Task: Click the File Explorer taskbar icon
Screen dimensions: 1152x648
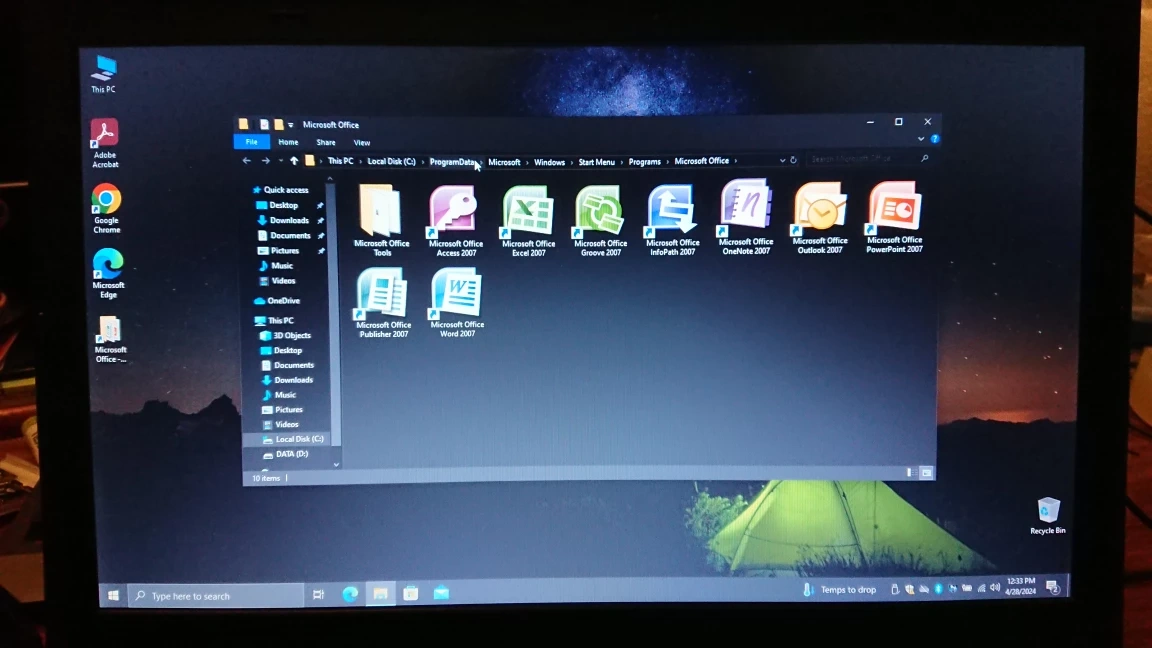Action: pyautogui.click(x=380, y=594)
